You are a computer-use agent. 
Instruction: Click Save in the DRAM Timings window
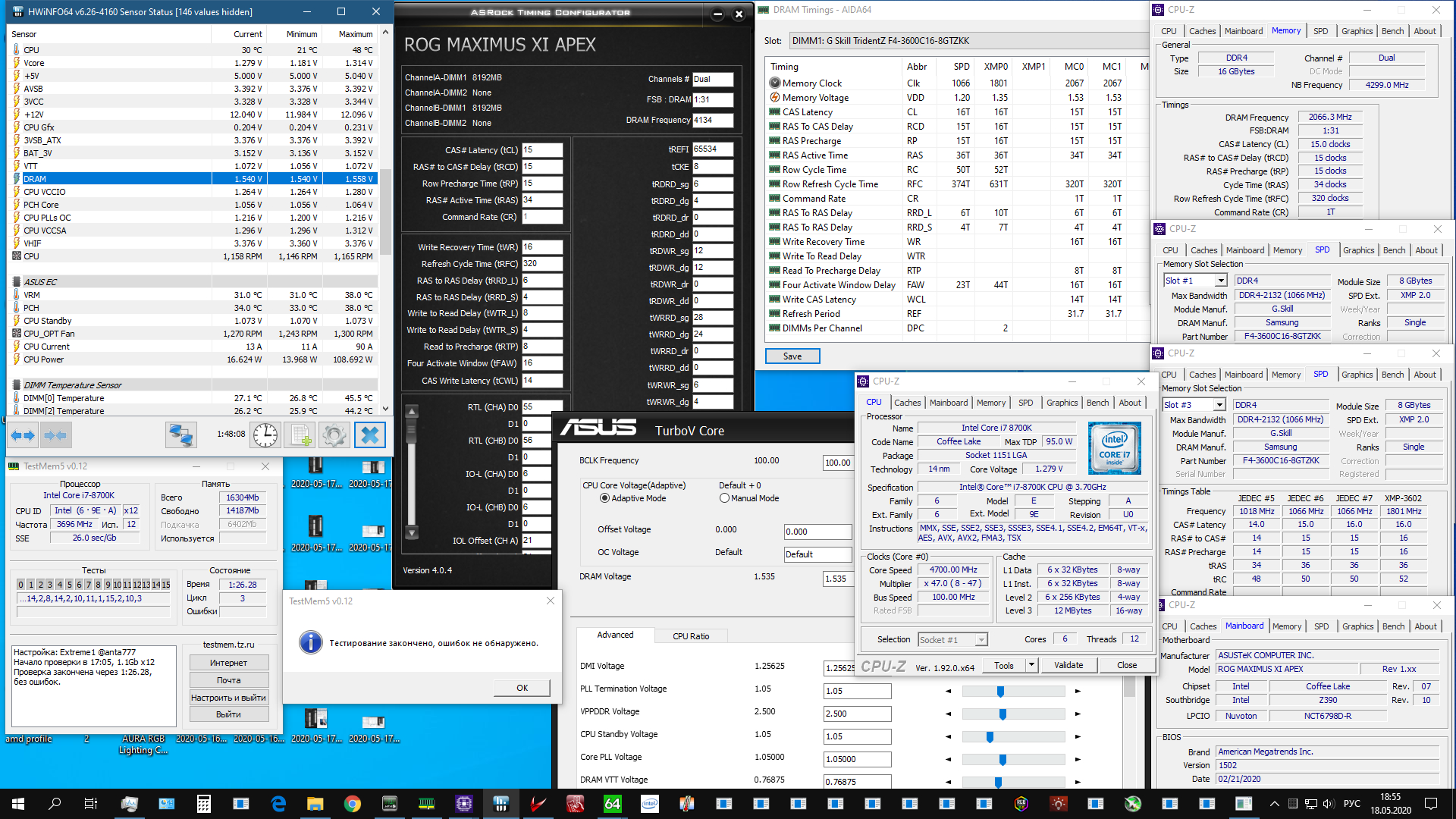[x=792, y=356]
